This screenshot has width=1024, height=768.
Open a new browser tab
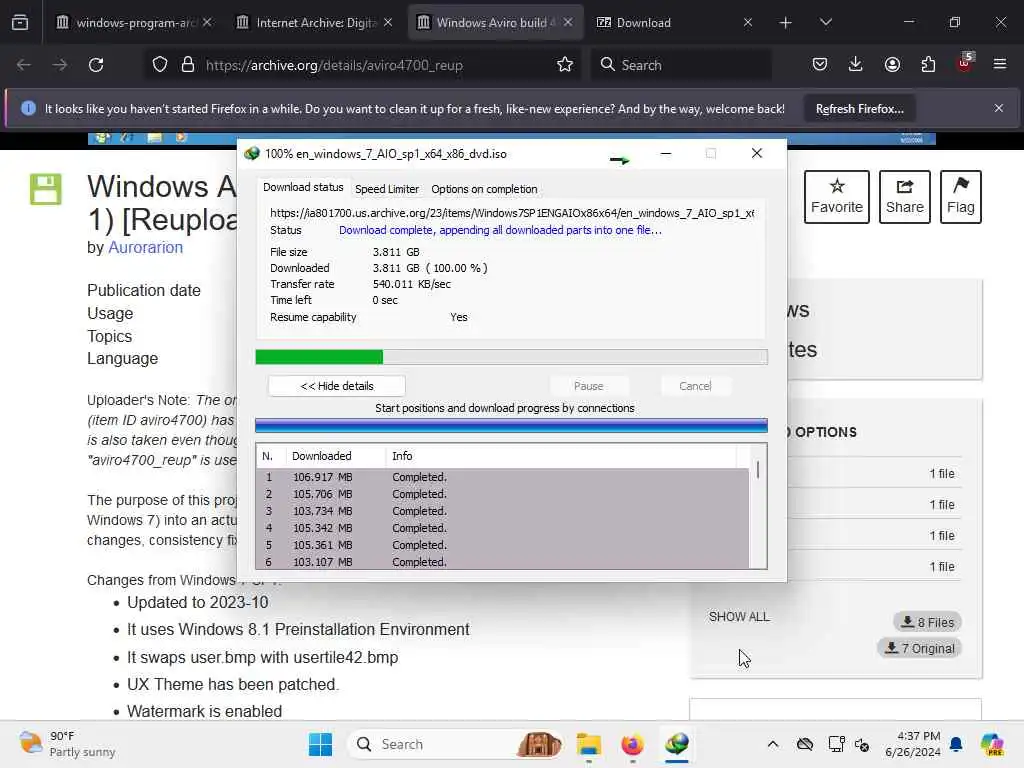pos(786,23)
